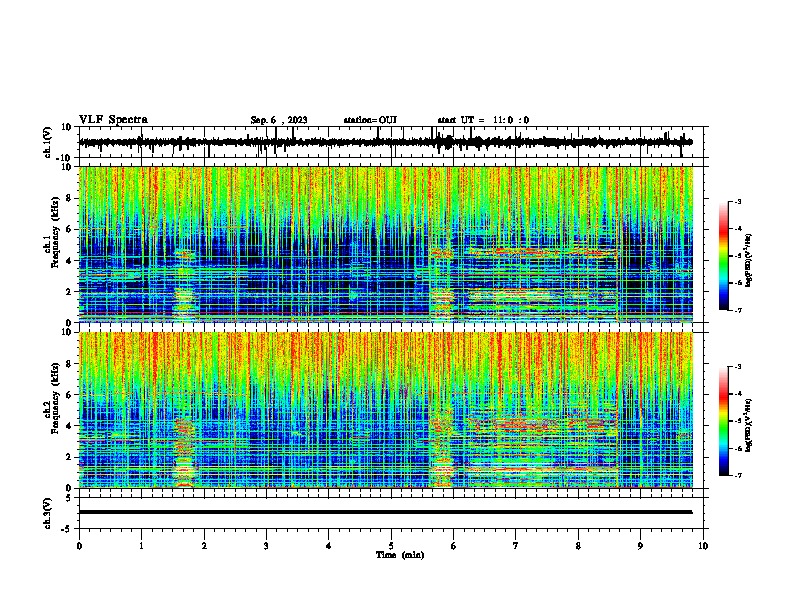Click the "Time (min)" axis label

pyautogui.click(x=400, y=555)
